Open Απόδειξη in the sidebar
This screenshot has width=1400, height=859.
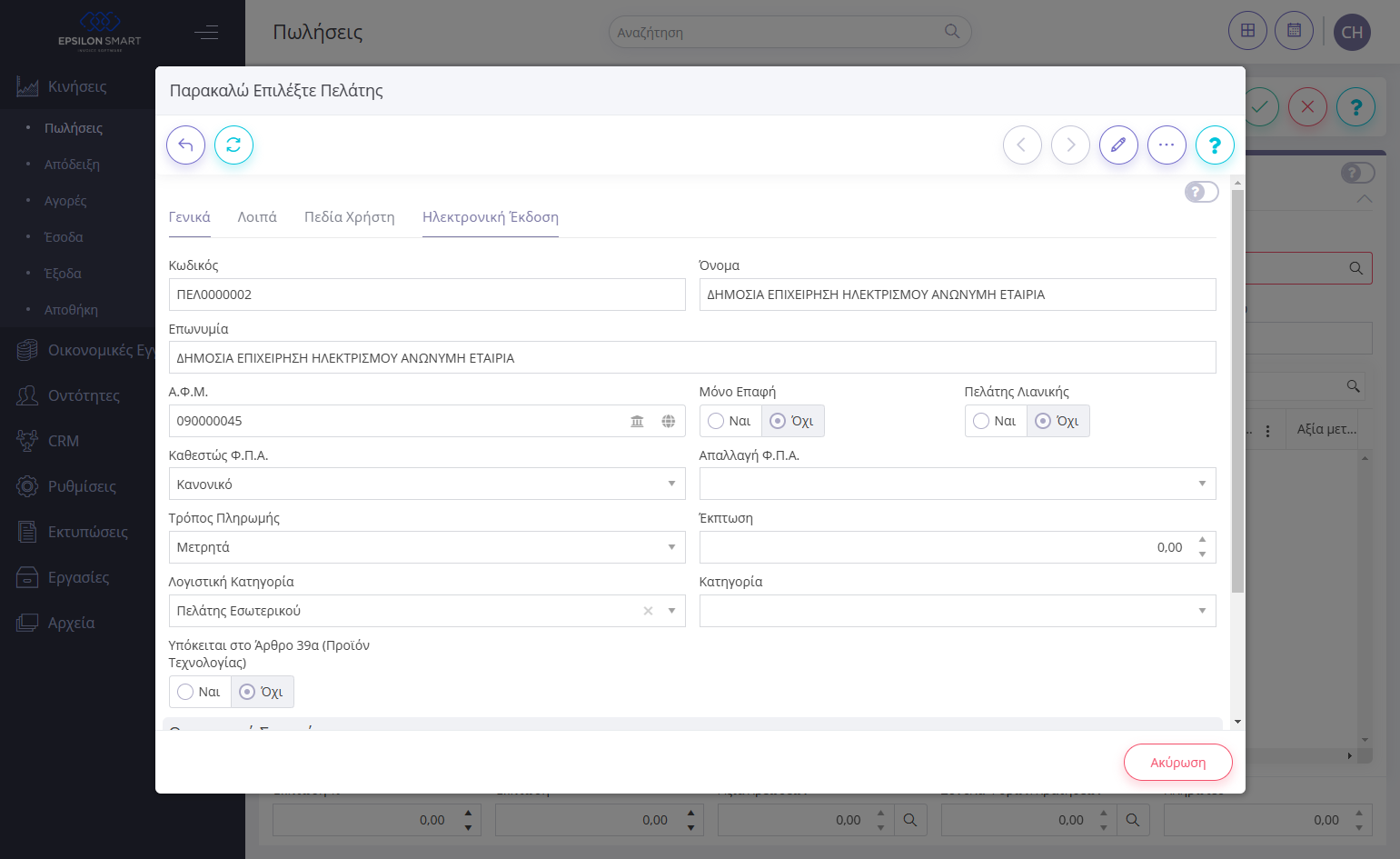(x=72, y=165)
